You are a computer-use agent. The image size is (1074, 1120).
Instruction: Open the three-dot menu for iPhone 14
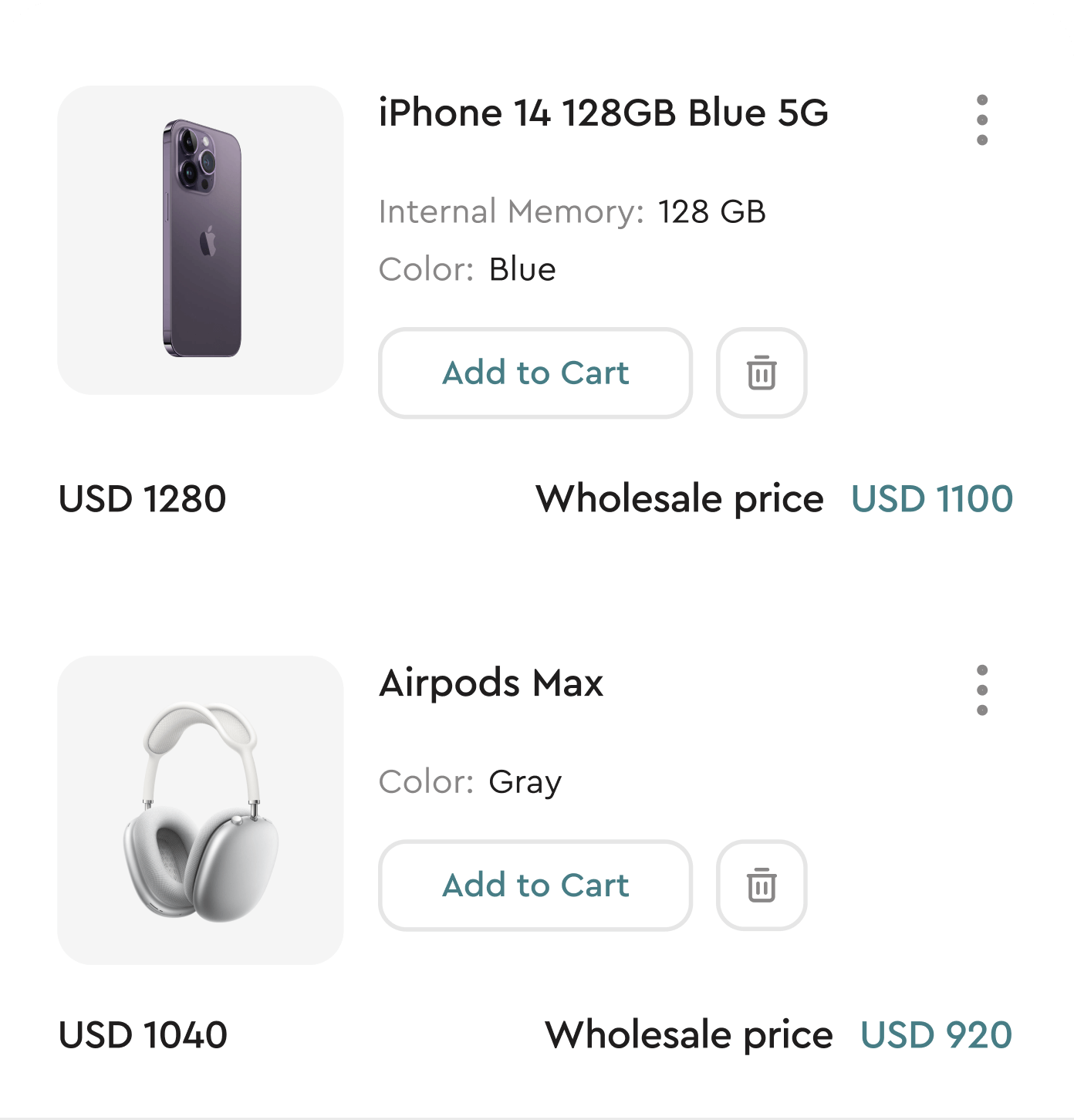coord(981,120)
